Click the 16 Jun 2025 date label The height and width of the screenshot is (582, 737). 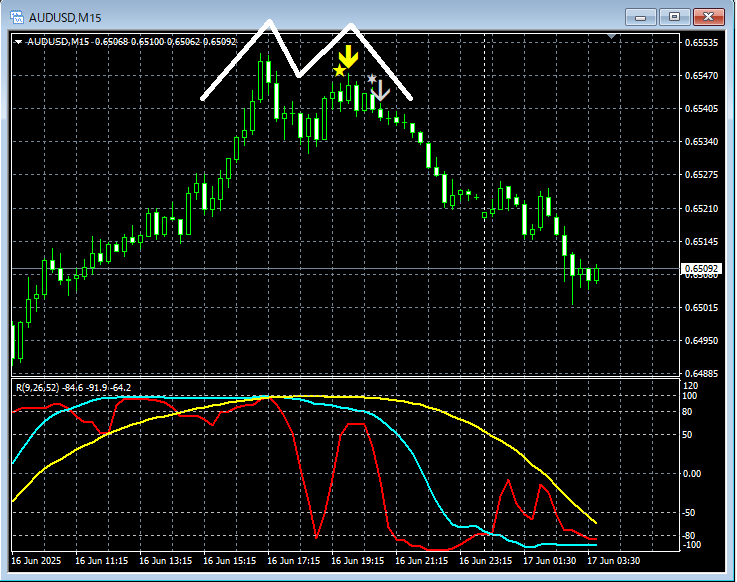(36, 560)
